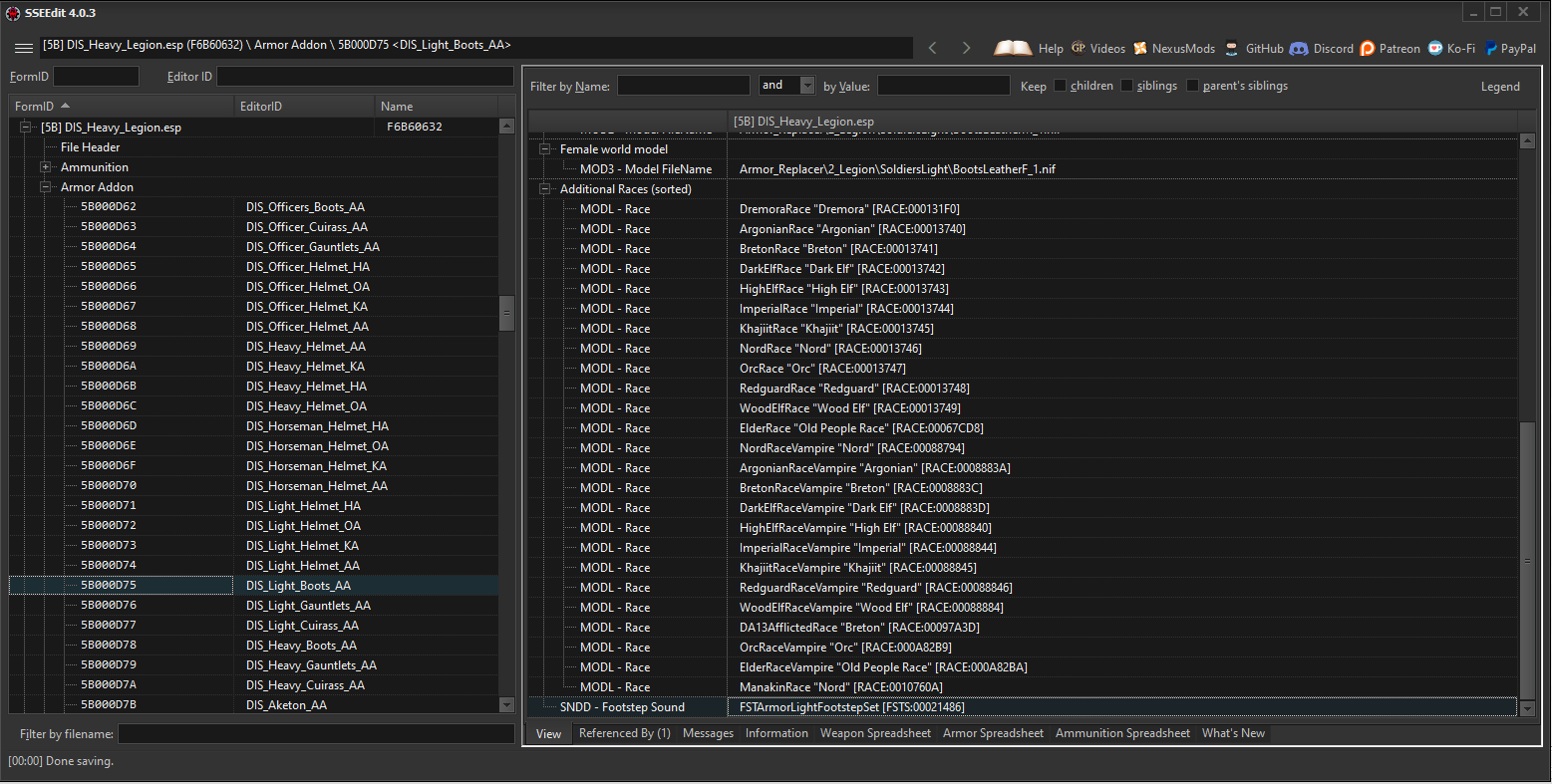The height and width of the screenshot is (784, 1552).
Task: Click the Filter by filename field
Action: (x=315, y=734)
